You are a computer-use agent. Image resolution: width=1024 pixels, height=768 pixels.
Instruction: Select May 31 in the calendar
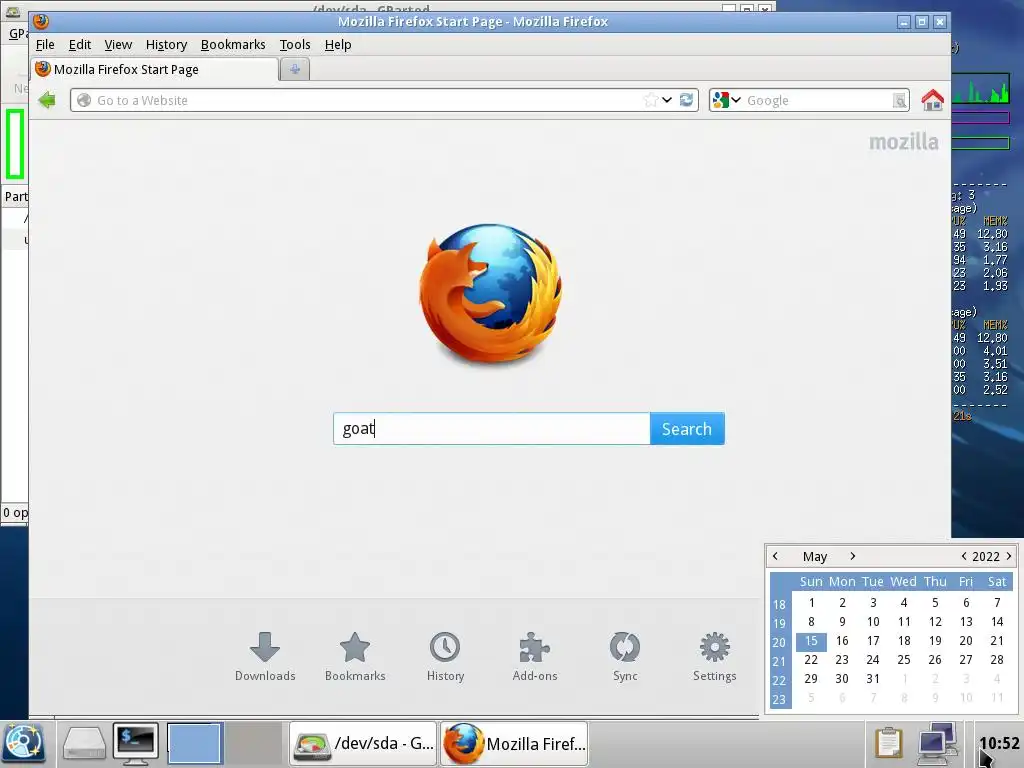pyautogui.click(x=873, y=679)
